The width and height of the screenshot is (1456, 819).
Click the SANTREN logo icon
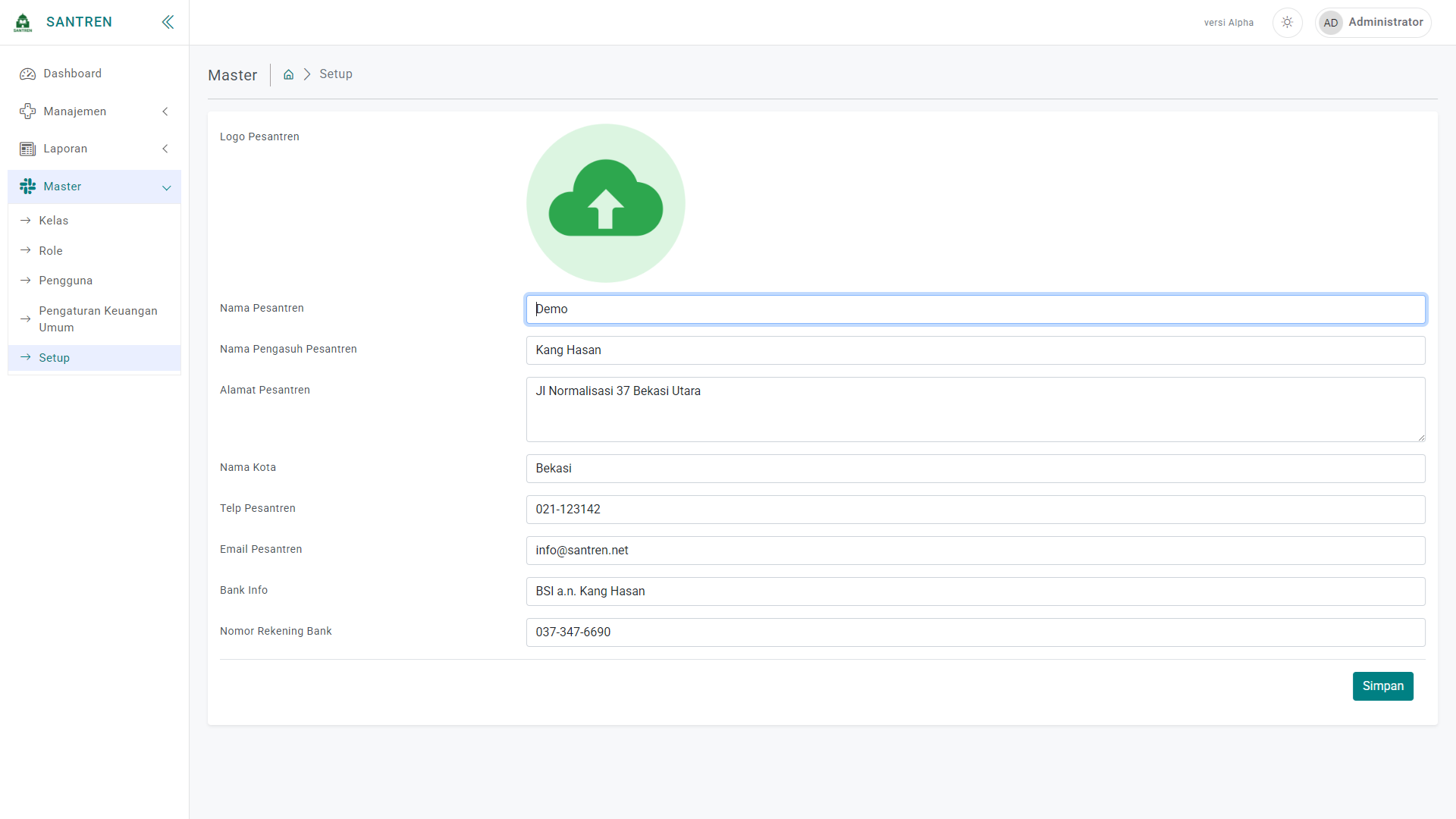(x=23, y=22)
